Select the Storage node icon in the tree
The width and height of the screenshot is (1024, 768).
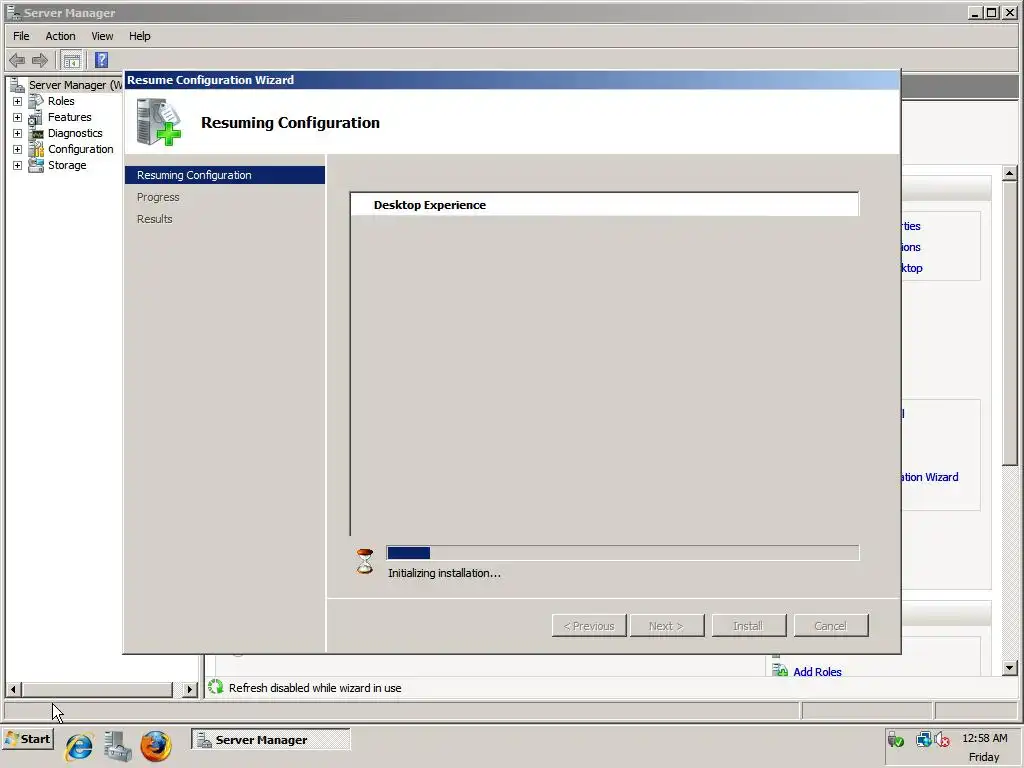(37, 165)
